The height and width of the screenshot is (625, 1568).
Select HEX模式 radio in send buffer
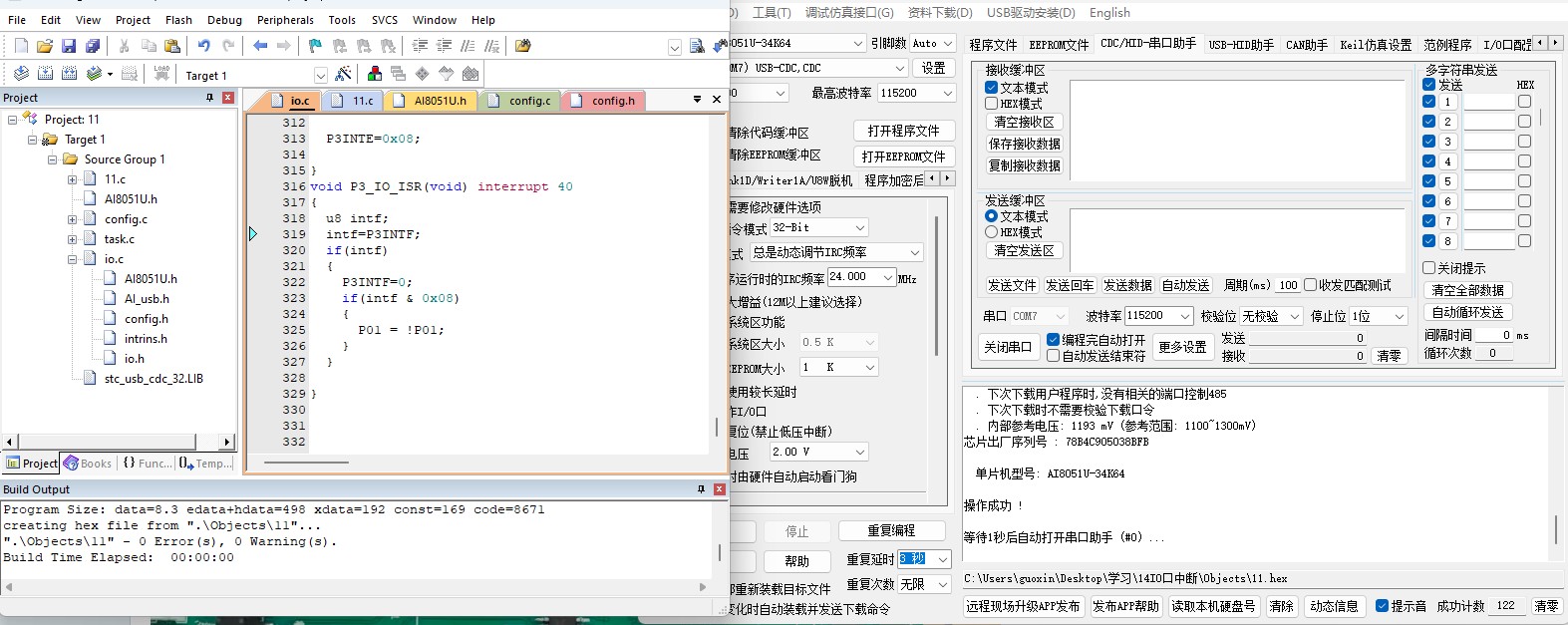(x=992, y=232)
